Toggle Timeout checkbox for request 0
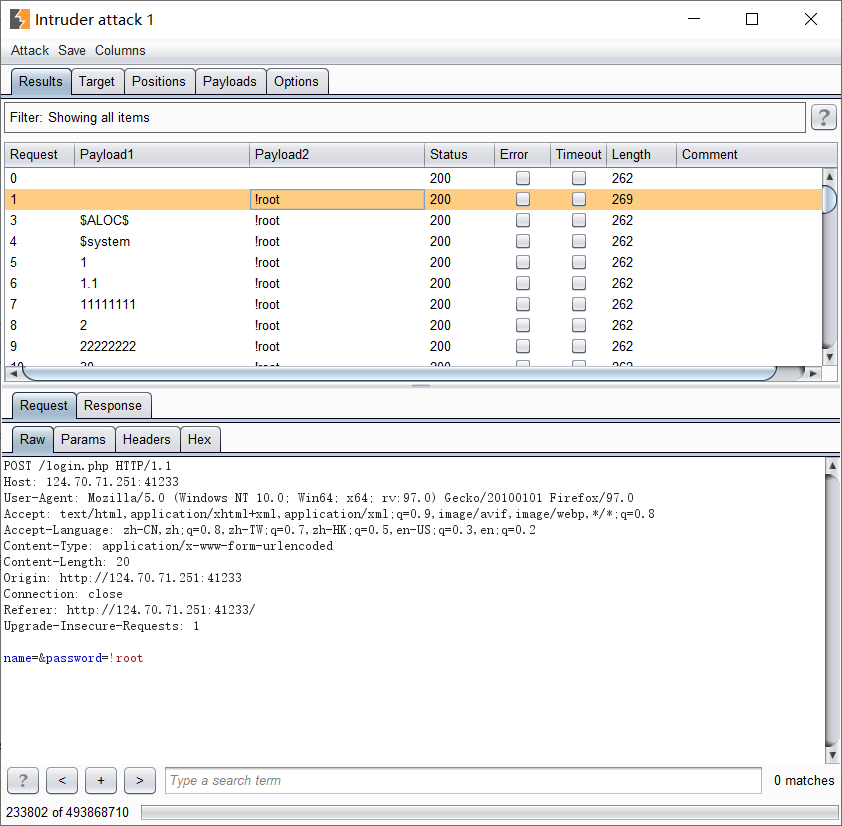 coord(579,178)
